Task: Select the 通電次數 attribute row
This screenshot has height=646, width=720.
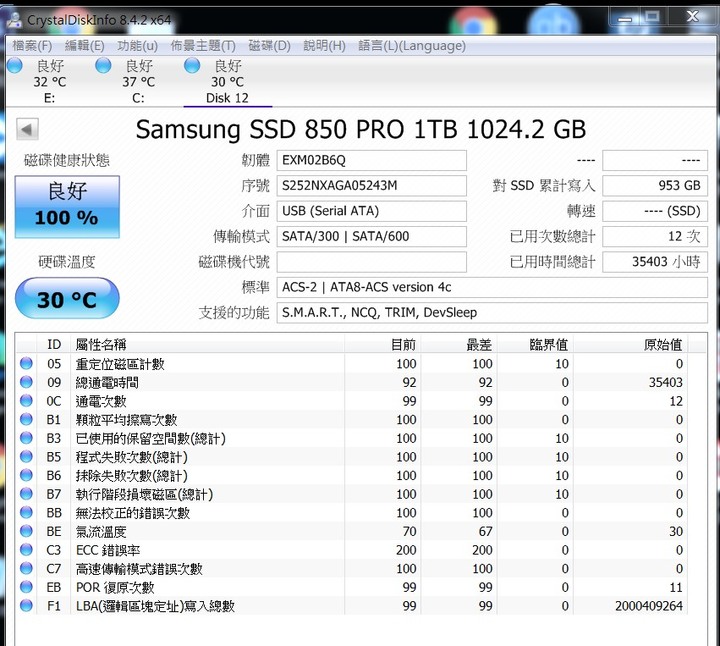Action: pos(352,401)
